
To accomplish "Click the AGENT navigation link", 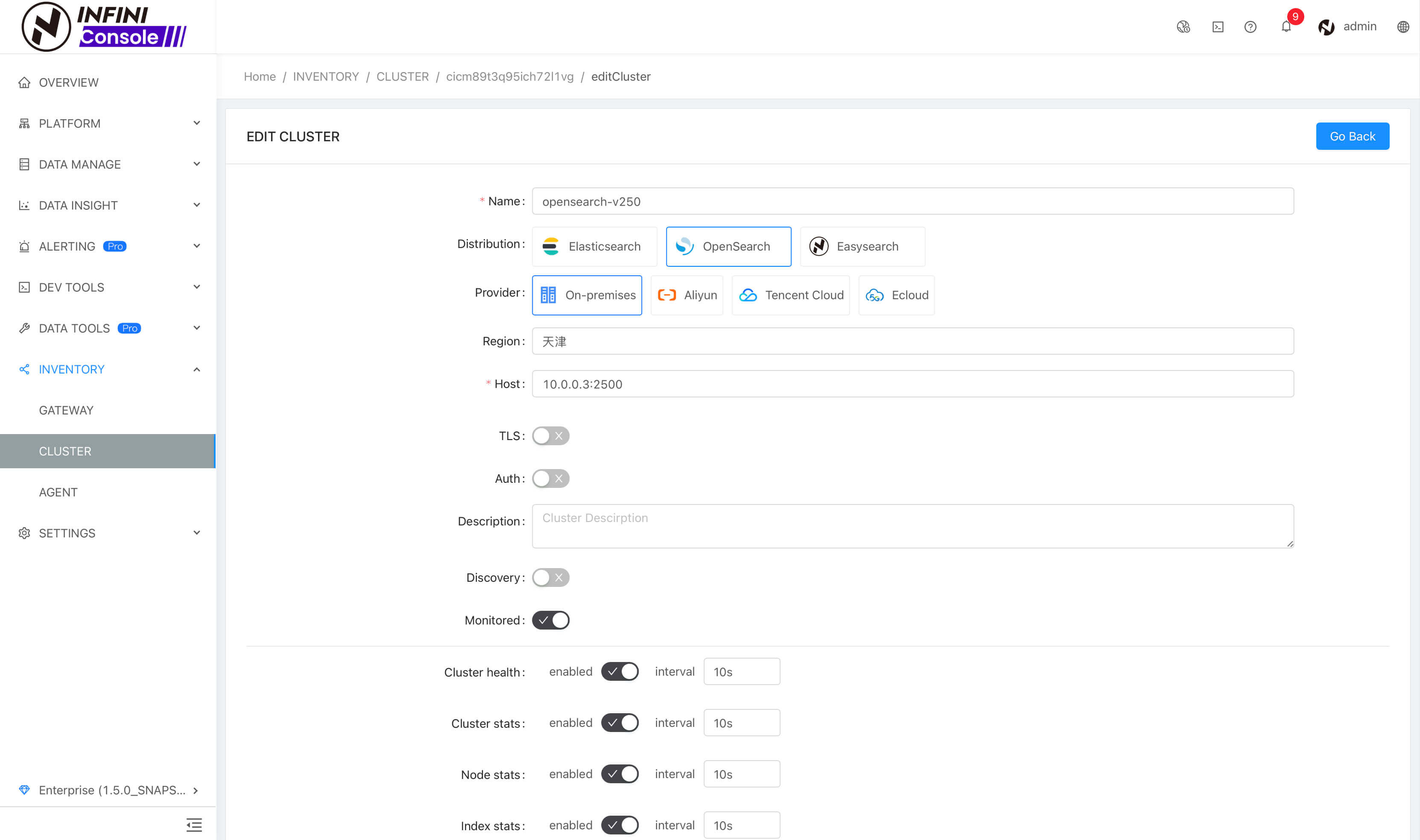I will [57, 491].
